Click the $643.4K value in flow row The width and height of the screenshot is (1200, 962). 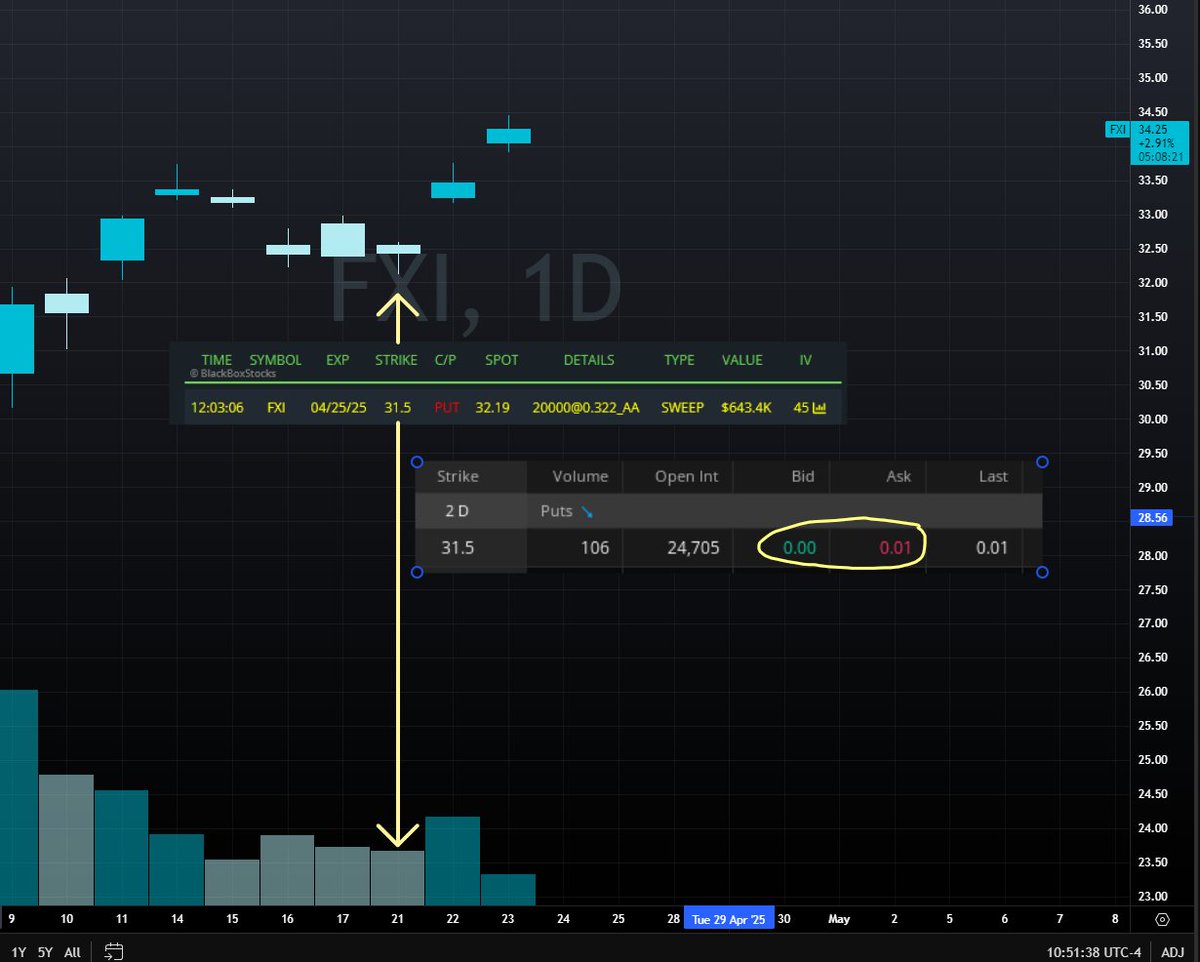(x=744, y=408)
